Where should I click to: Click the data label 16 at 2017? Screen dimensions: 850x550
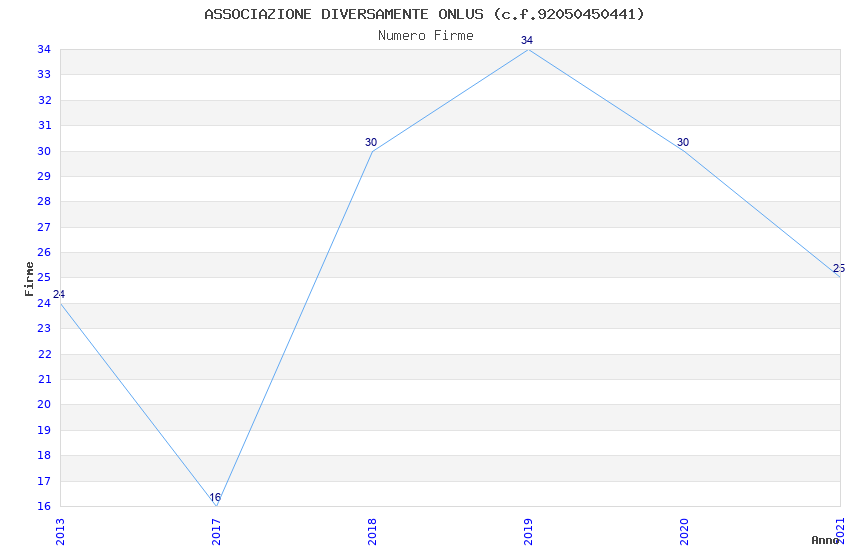pyautogui.click(x=215, y=497)
